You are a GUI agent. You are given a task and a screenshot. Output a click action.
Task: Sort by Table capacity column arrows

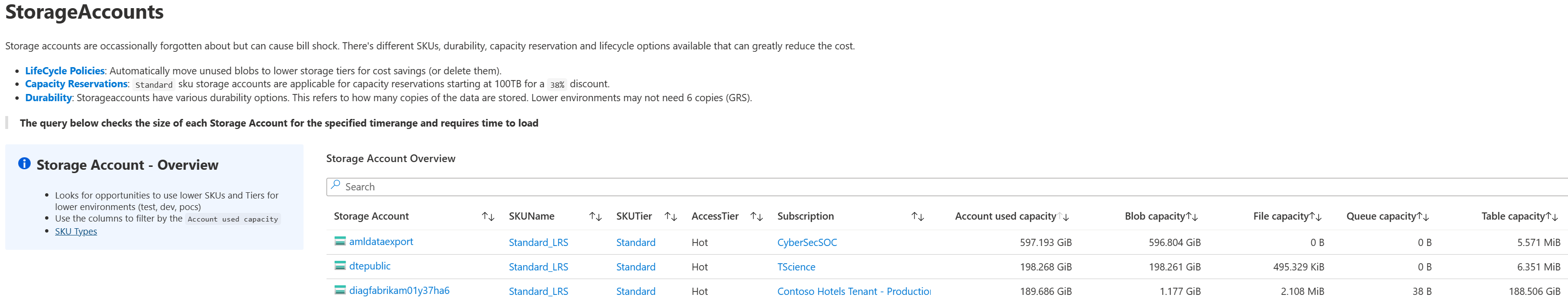pyautogui.click(x=1552, y=216)
